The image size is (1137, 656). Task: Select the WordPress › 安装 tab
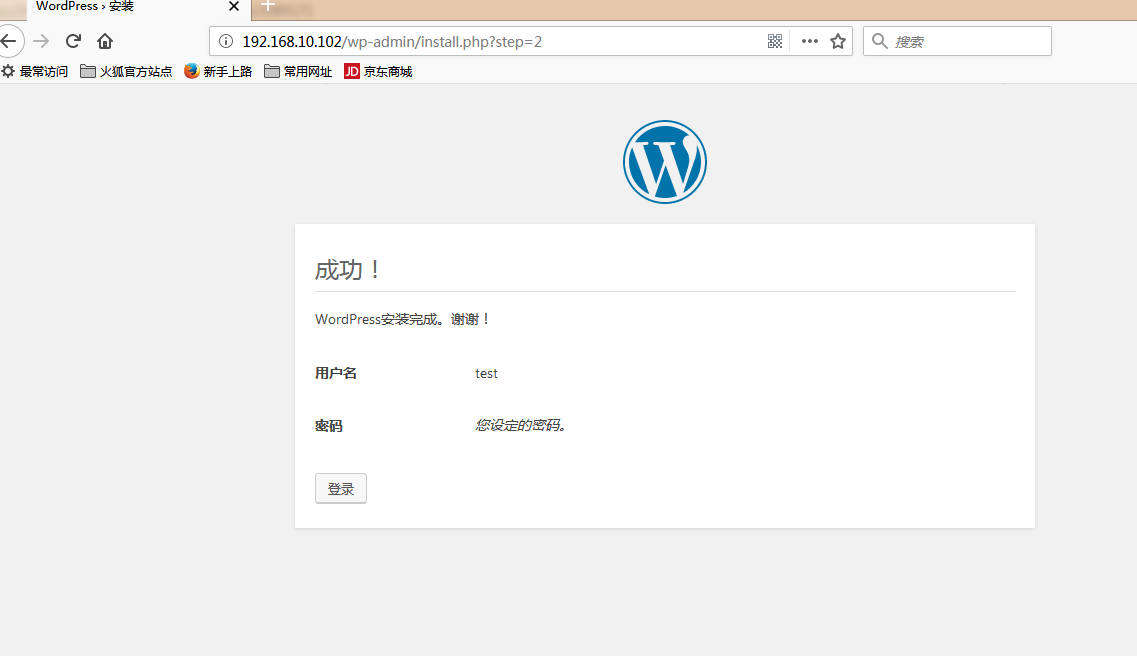(x=138, y=7)
